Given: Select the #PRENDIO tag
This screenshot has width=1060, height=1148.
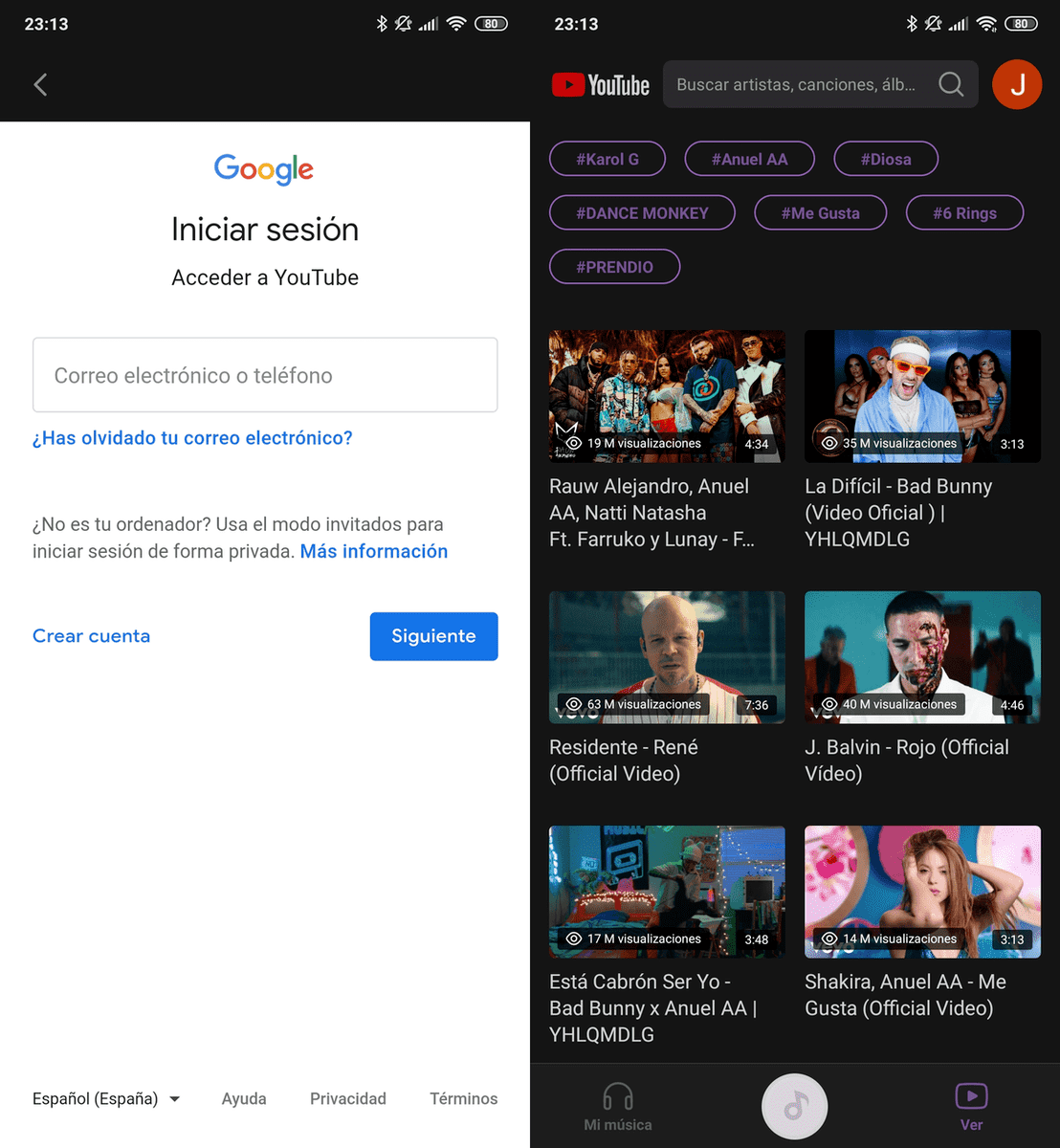Looking at the screenshot, I should pyautogui.click(x=614, y=266).
